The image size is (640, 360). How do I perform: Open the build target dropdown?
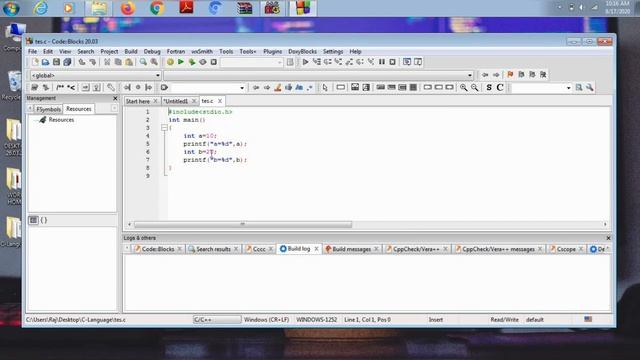click(x=252, y=62)
